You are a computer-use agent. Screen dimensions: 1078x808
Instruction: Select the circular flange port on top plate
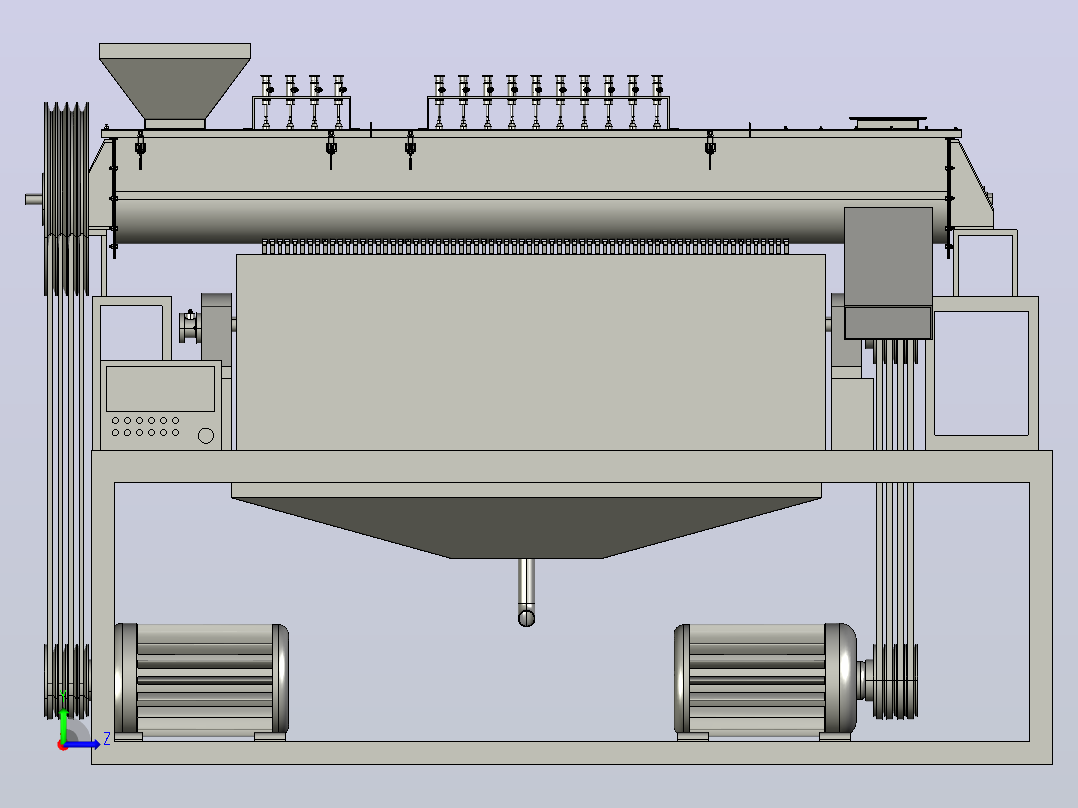click(x=888, y=123)
